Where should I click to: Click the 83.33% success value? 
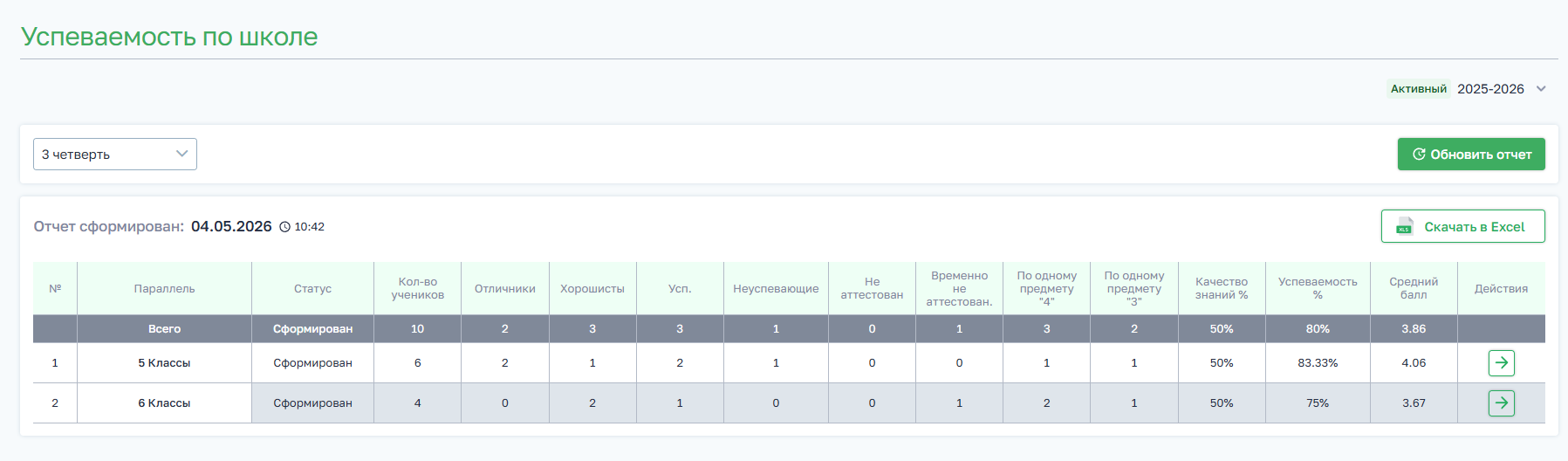tap(1318, 362)
